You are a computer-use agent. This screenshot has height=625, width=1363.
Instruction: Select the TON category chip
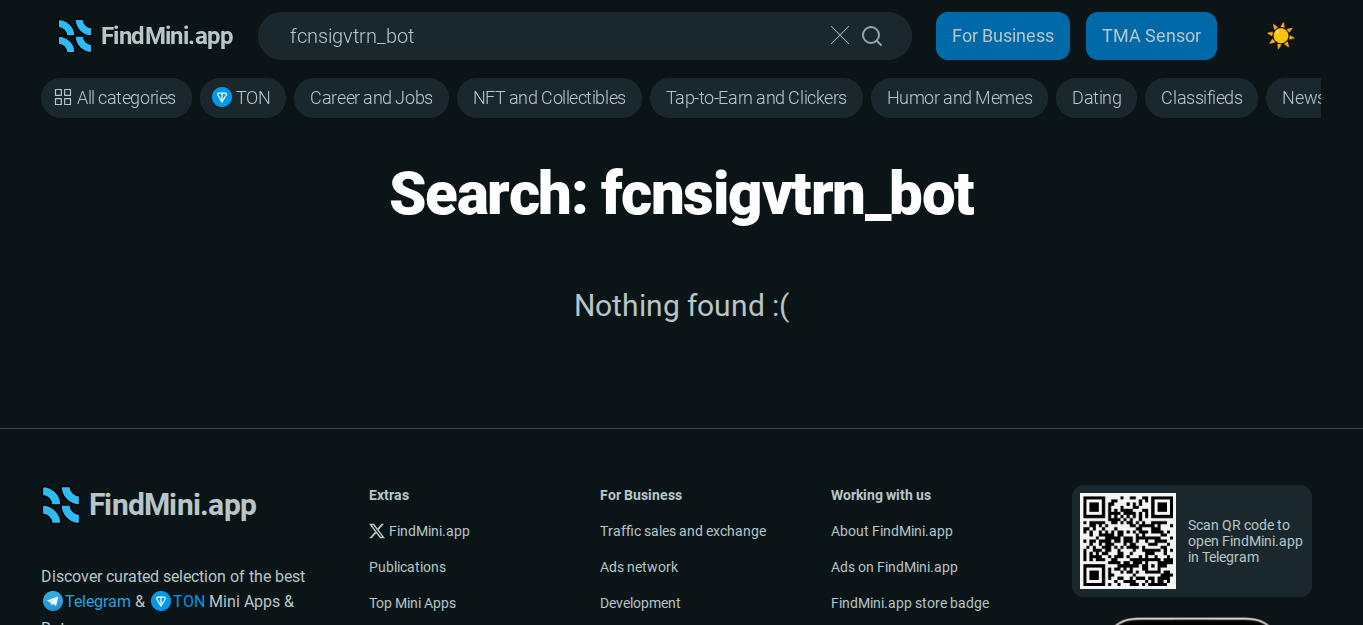coord(243,98)
